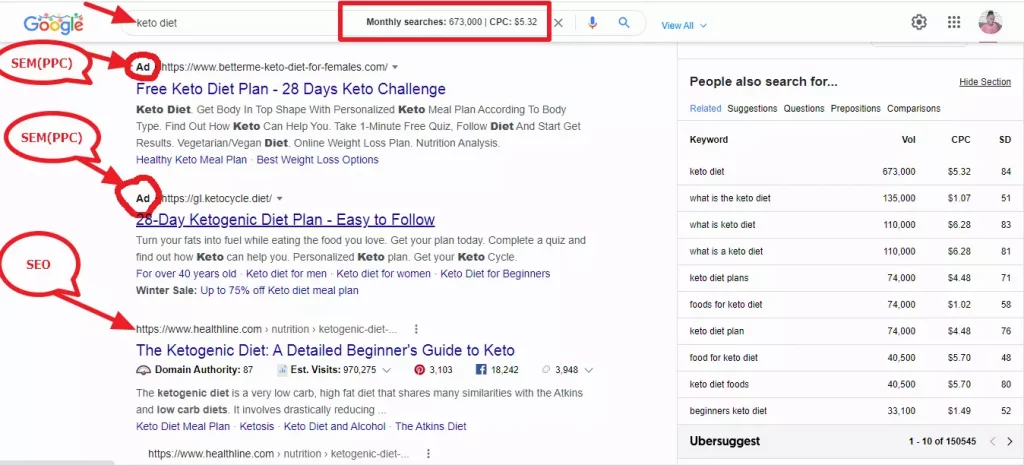
Task: Go to previous Ubersuggest results page
Action: 993,441
